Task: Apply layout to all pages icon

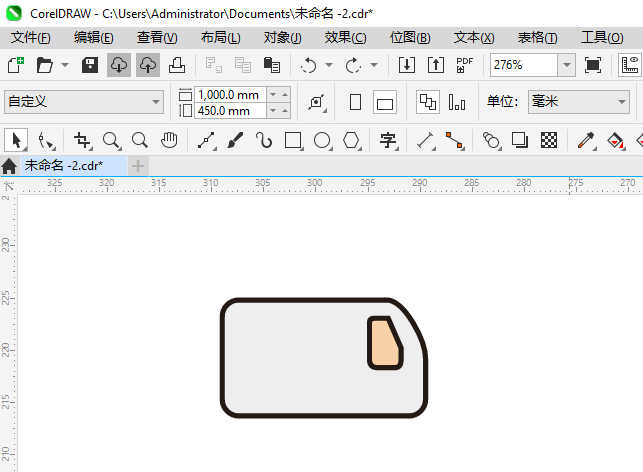Action: click(428, 102)
